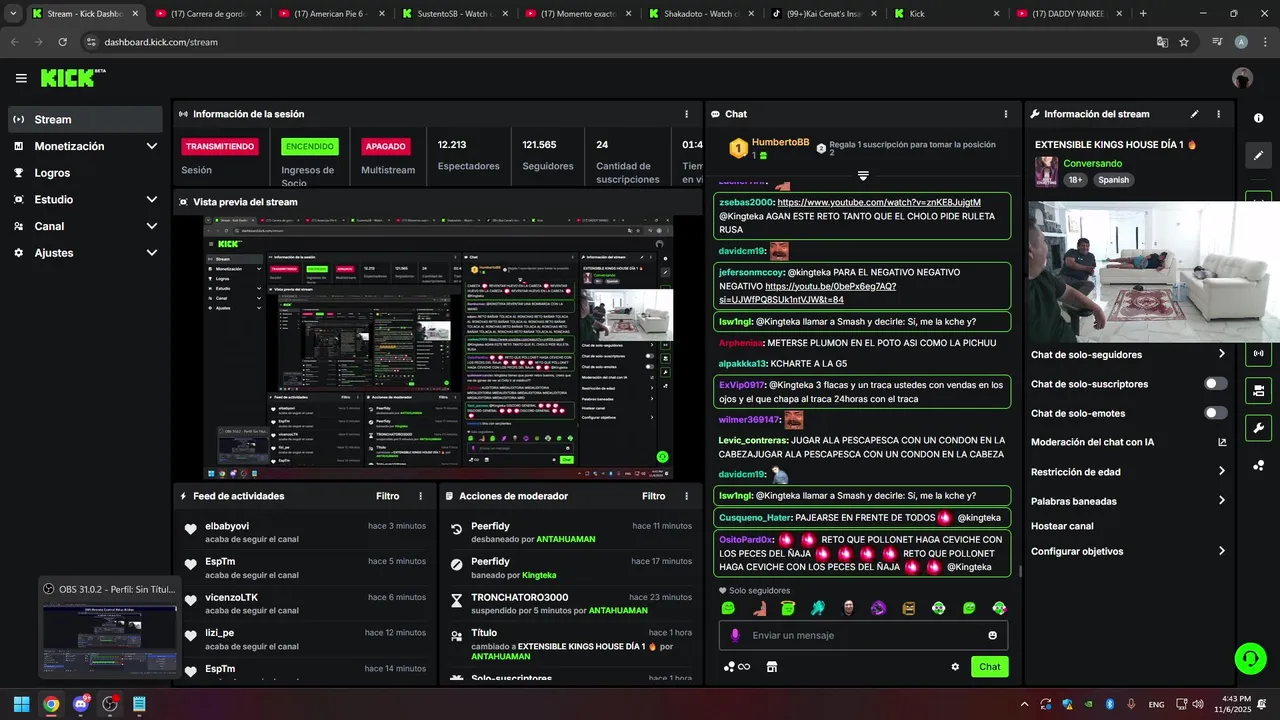
Task: Open Filtro in Acciones de moderador
Action: click(653, 496)
